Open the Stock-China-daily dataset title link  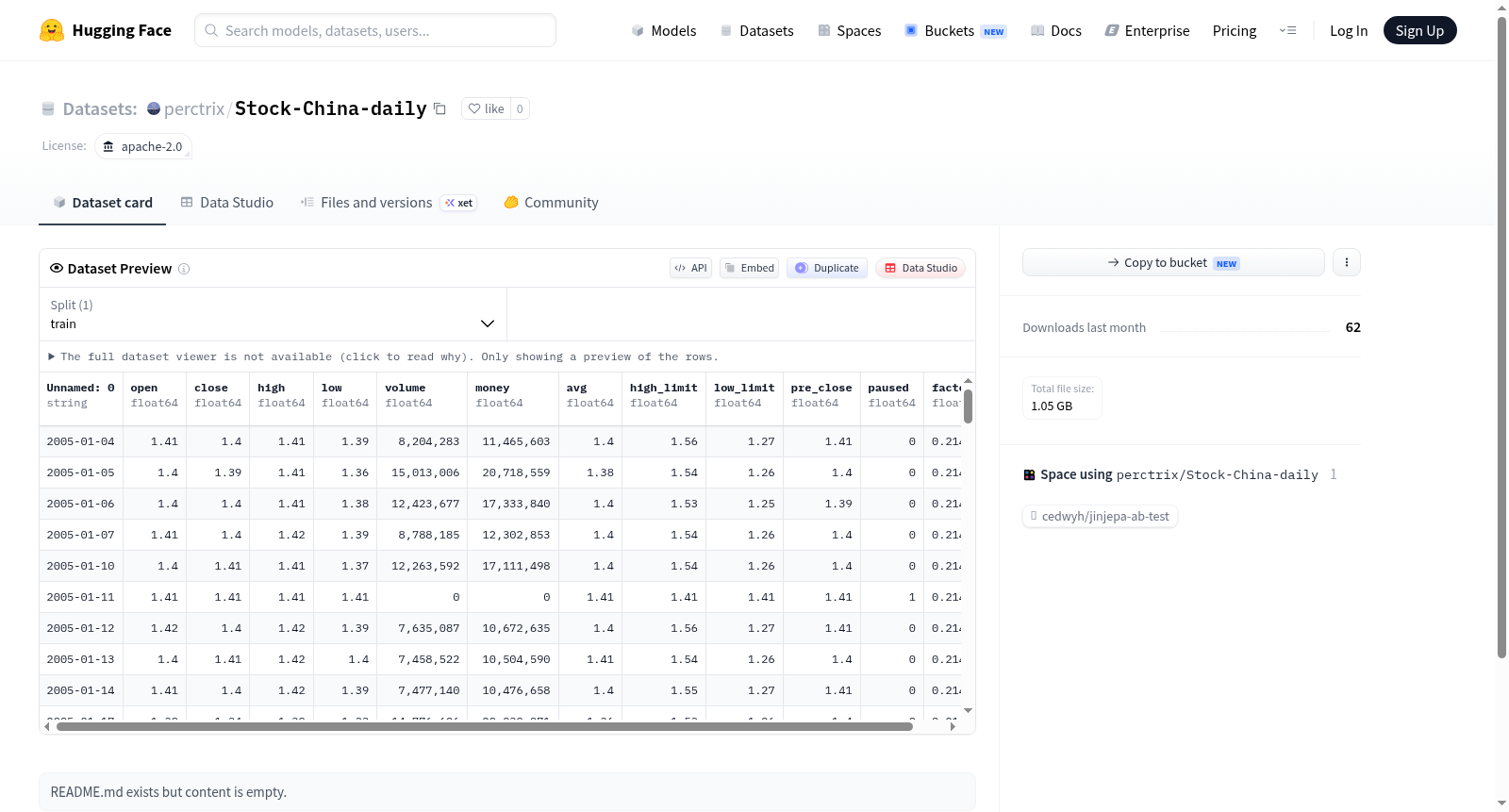[331, 108]
